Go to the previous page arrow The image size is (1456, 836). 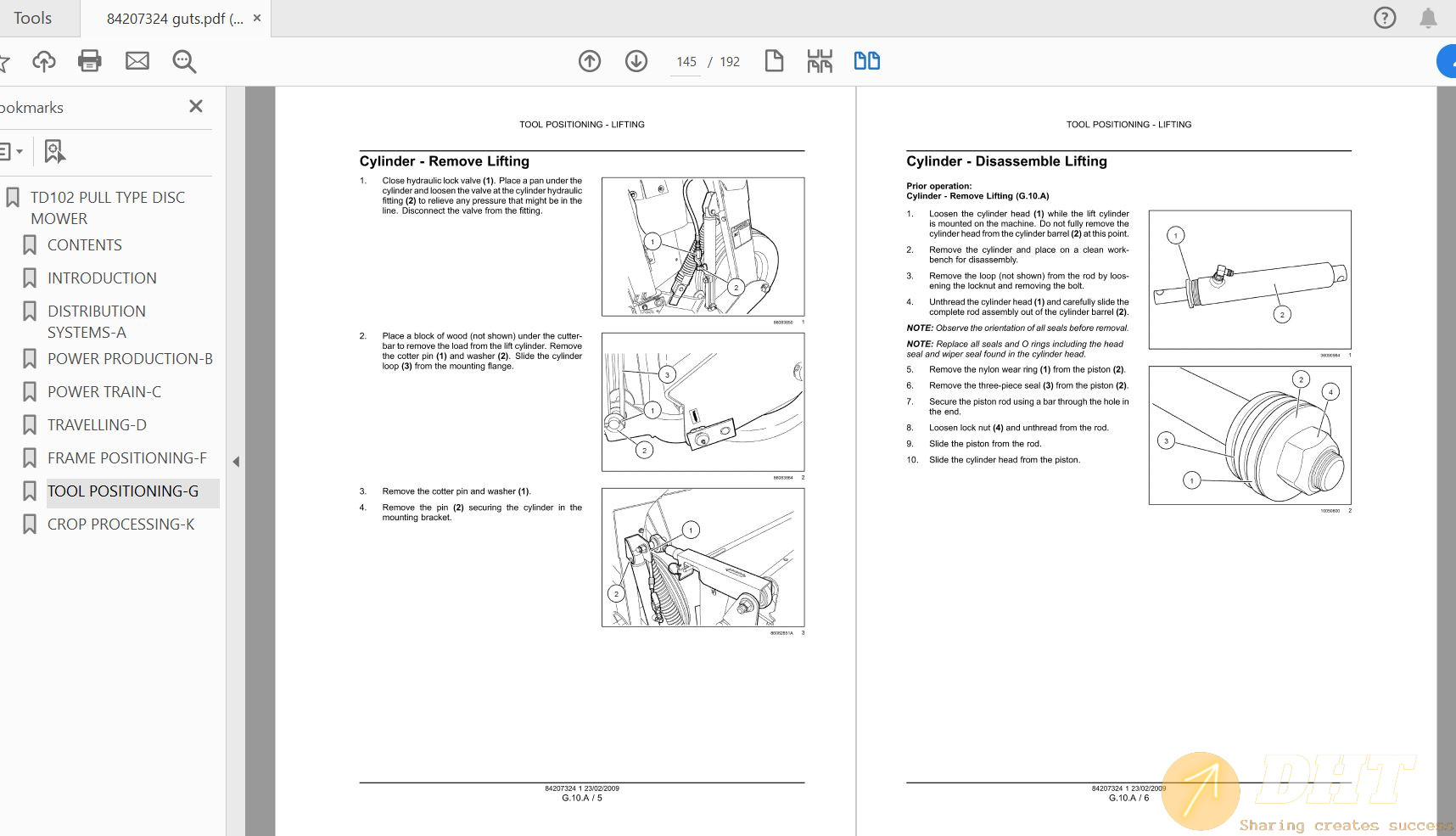tap(590, 61)
